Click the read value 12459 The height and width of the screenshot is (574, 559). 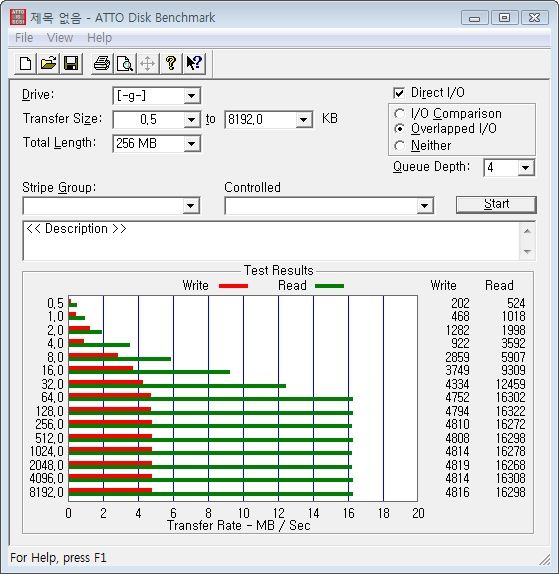coord(510,384)
